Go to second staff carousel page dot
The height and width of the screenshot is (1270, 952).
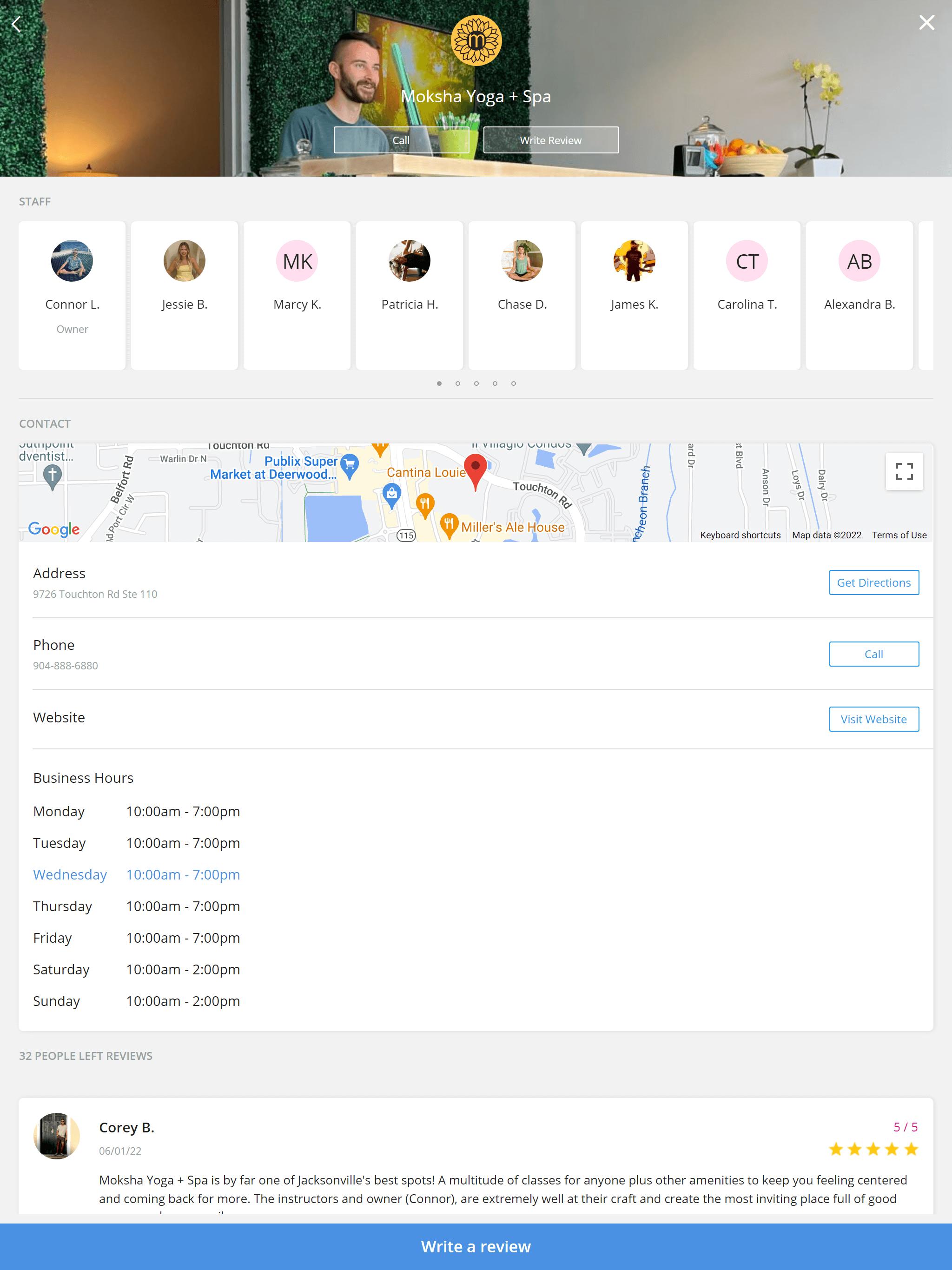457,384
